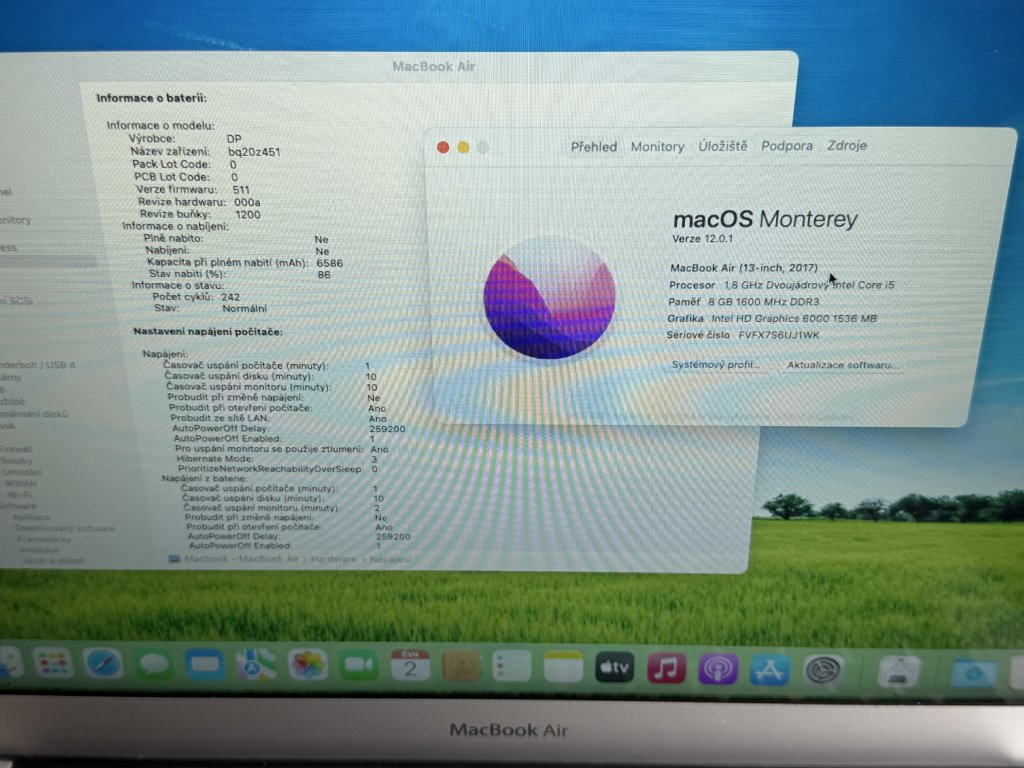1024x768 pixels.
Task: Click Napájení in the bottom path bar
Action: (x=390, y=559)
